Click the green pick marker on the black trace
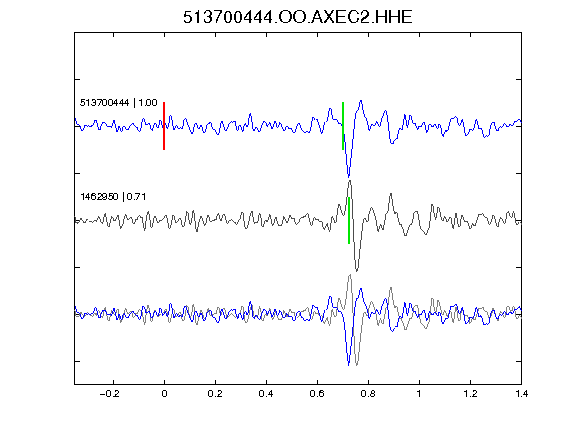This screenshot has width=576, height=432. point(349,220)
